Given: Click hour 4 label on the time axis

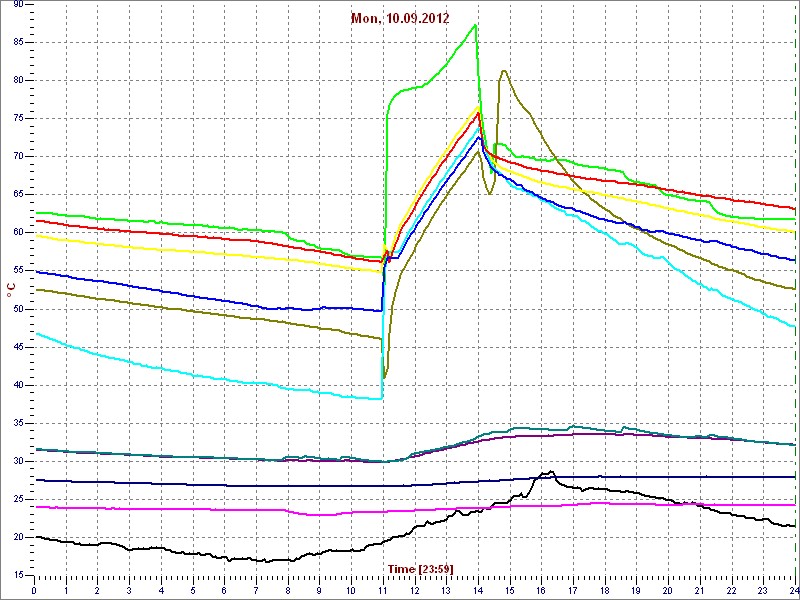Looking at the screenshot, I should [161, 591].
